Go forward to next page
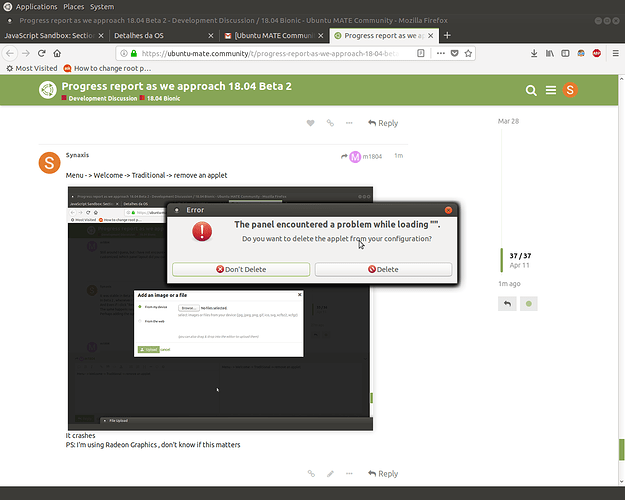 coord(26,53)
